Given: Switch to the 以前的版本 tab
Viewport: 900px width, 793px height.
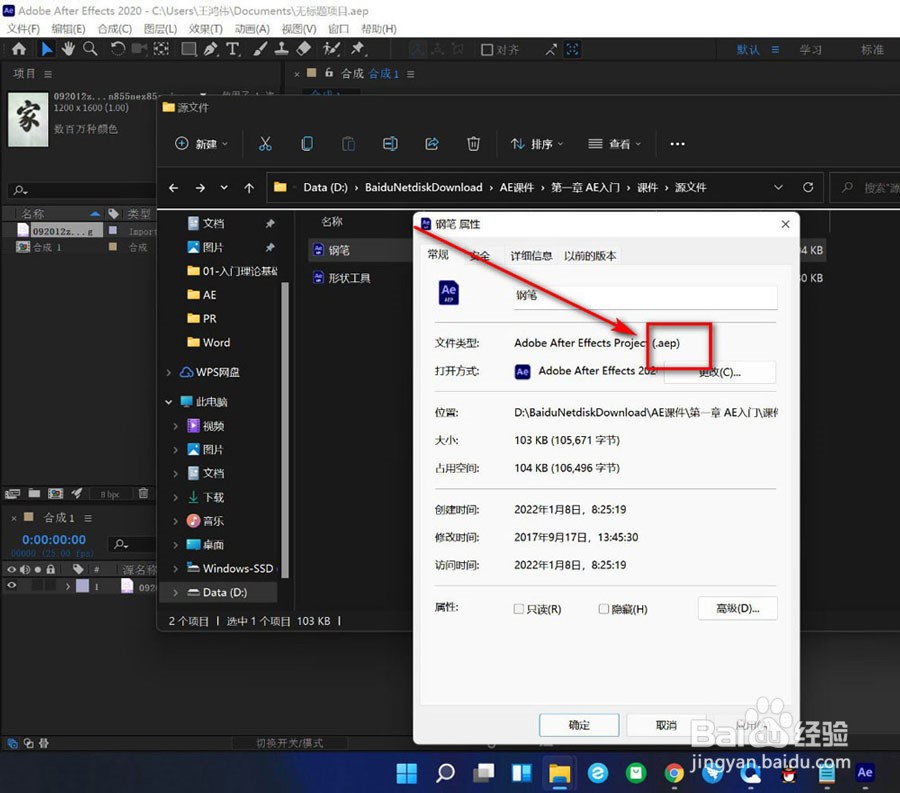Looking at the screenshot, I should [x=590, y=256].
